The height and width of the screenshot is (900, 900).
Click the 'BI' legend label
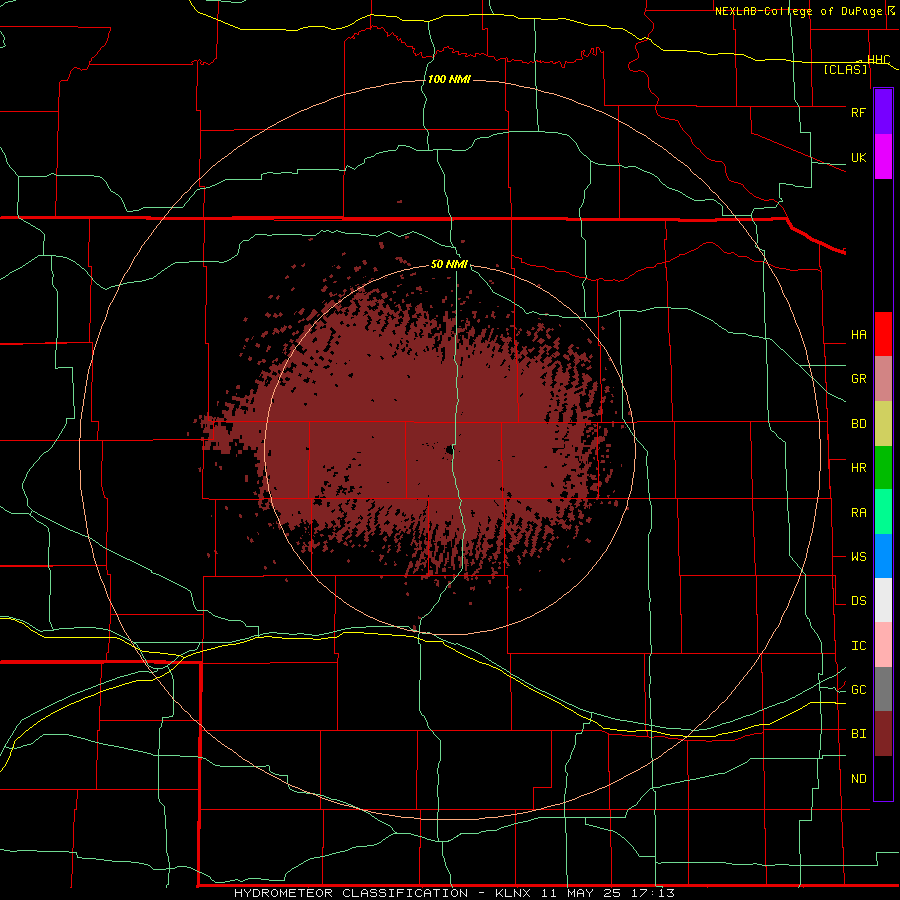(858, 734)
